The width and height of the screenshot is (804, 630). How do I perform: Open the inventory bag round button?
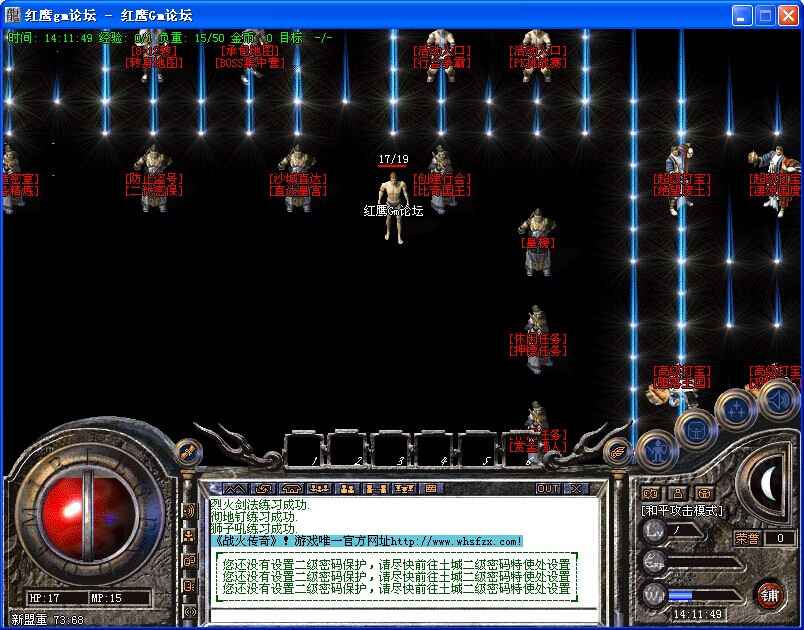click(x=696, y=430)
